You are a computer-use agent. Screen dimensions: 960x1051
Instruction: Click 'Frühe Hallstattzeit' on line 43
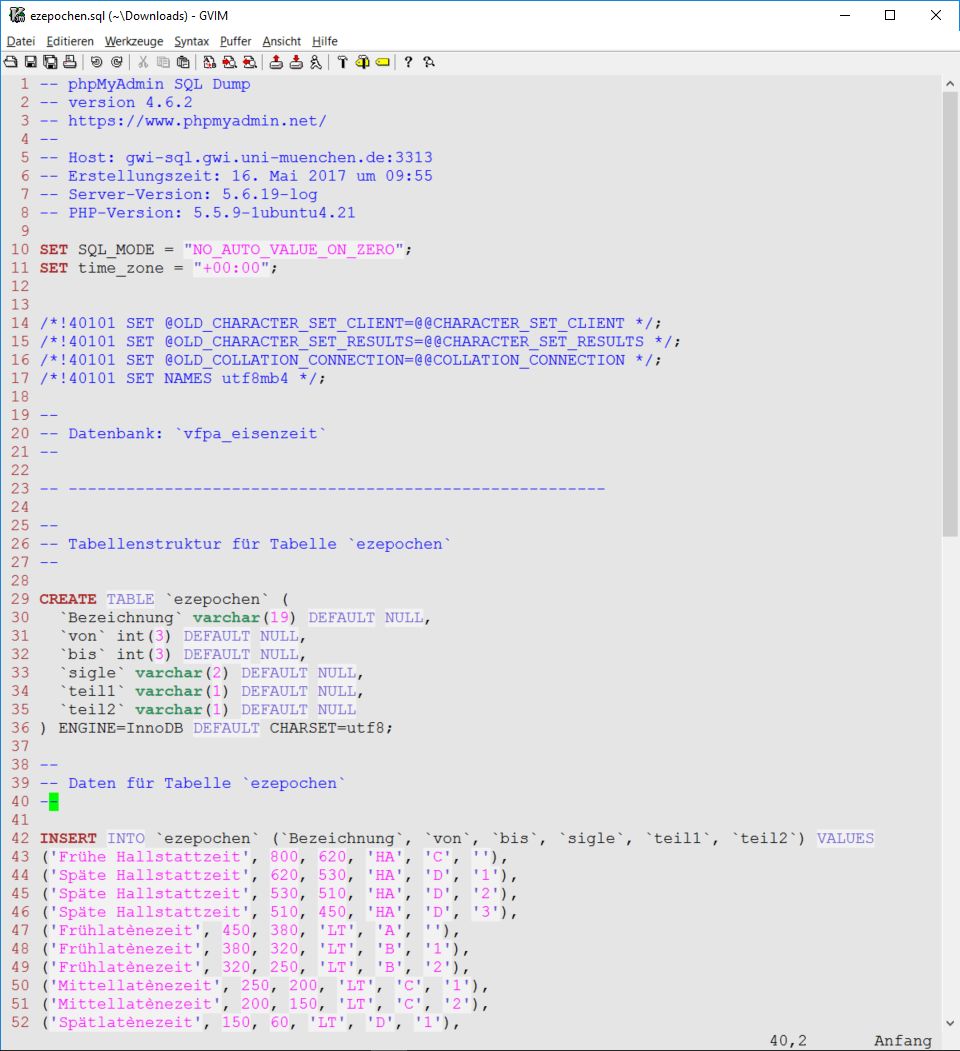pyautogui.click(x=149, y=857)
